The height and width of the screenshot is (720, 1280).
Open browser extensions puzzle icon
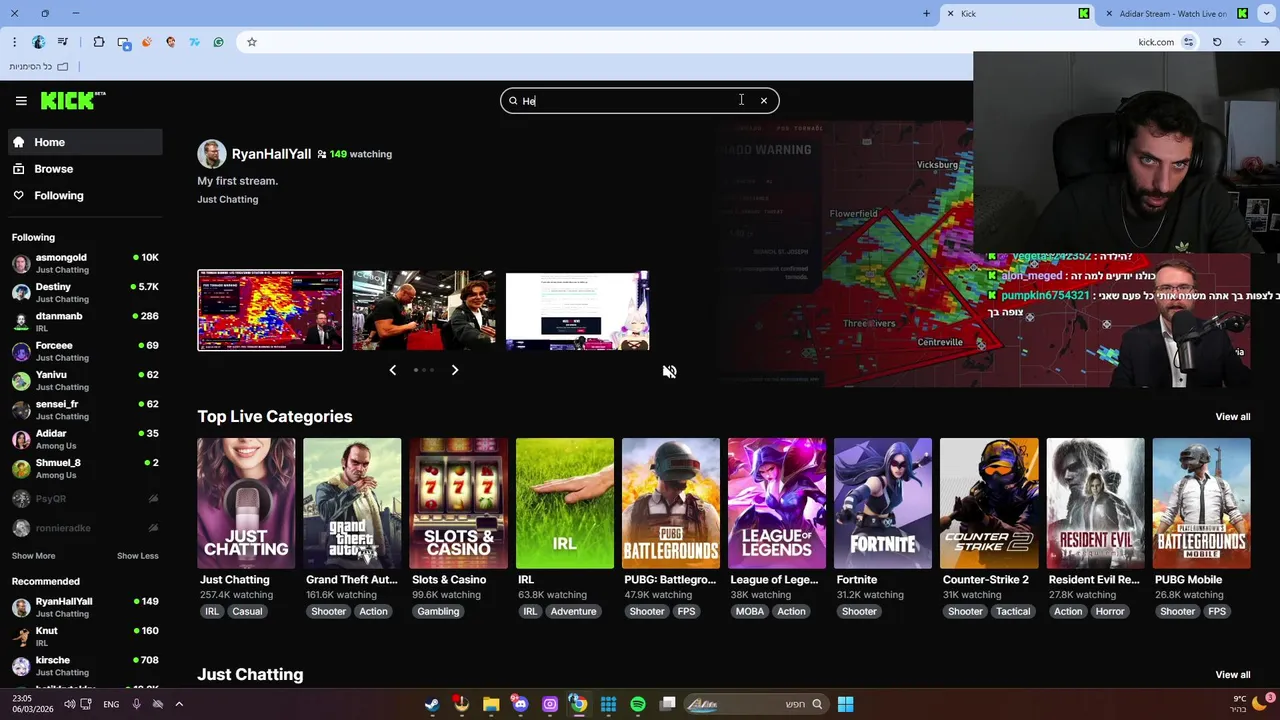[x=99, y=42]
